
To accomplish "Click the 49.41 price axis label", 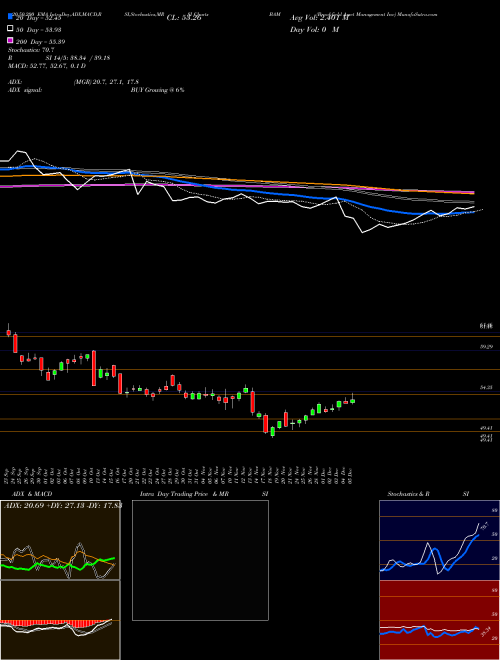I will (x=487, y=428).
